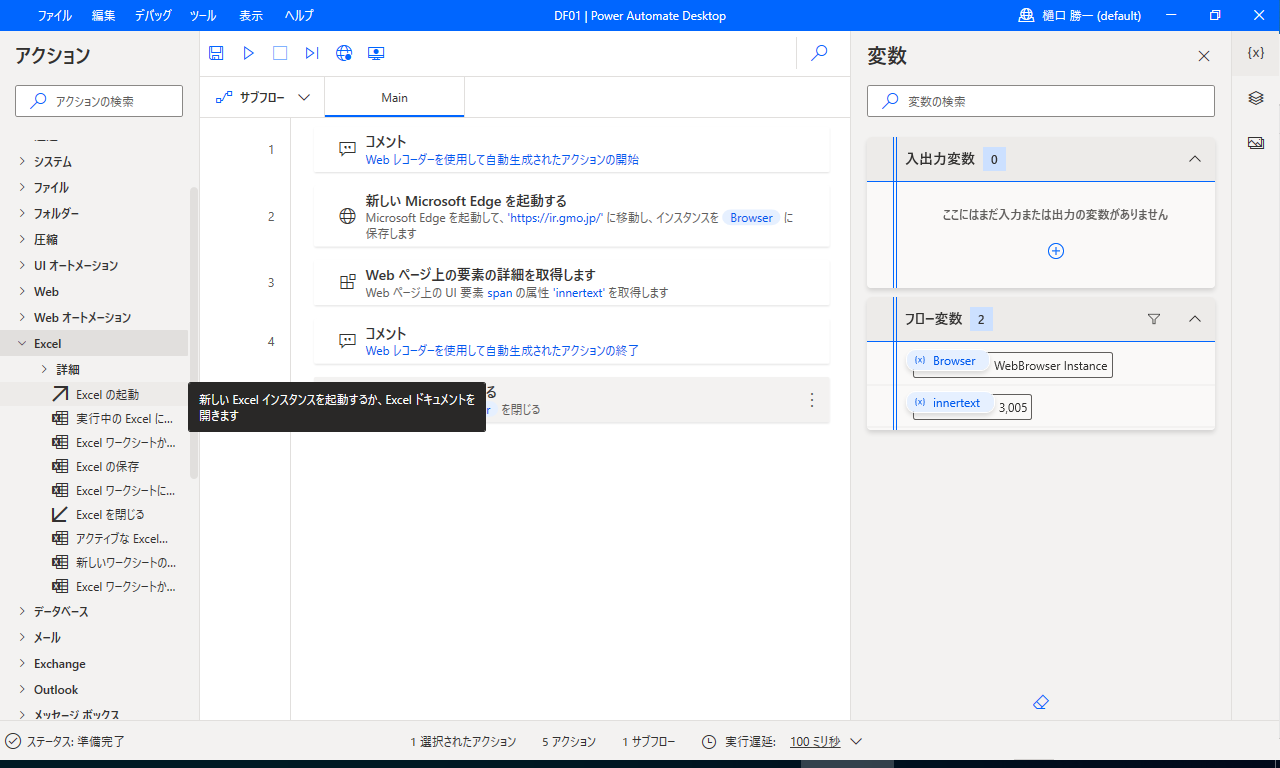Clear variable values with eraser icon
The height and width of the screenshot is (768, 1280).
[x=1040, y=703]
